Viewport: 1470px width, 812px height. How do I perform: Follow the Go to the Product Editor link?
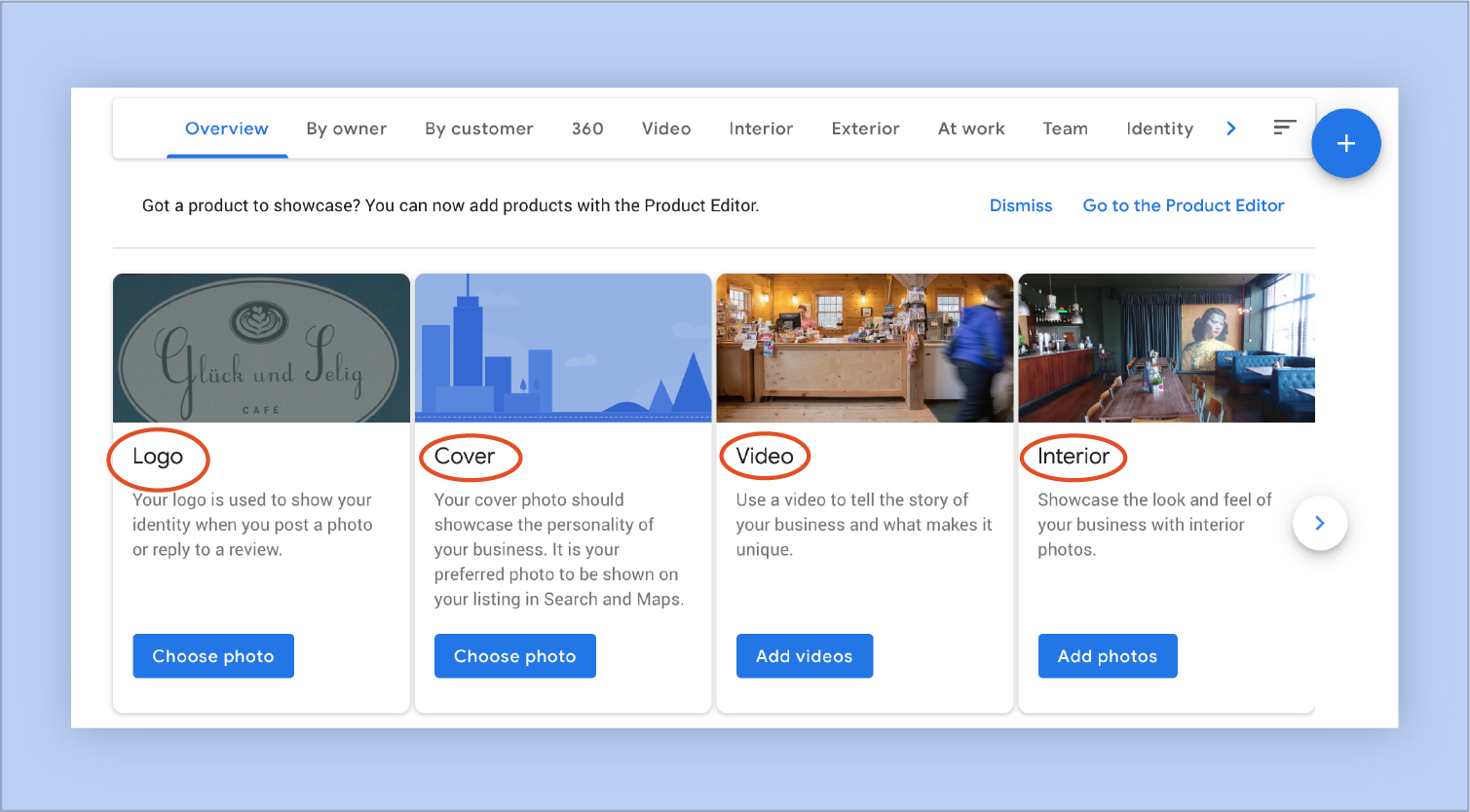[1184, 205]
